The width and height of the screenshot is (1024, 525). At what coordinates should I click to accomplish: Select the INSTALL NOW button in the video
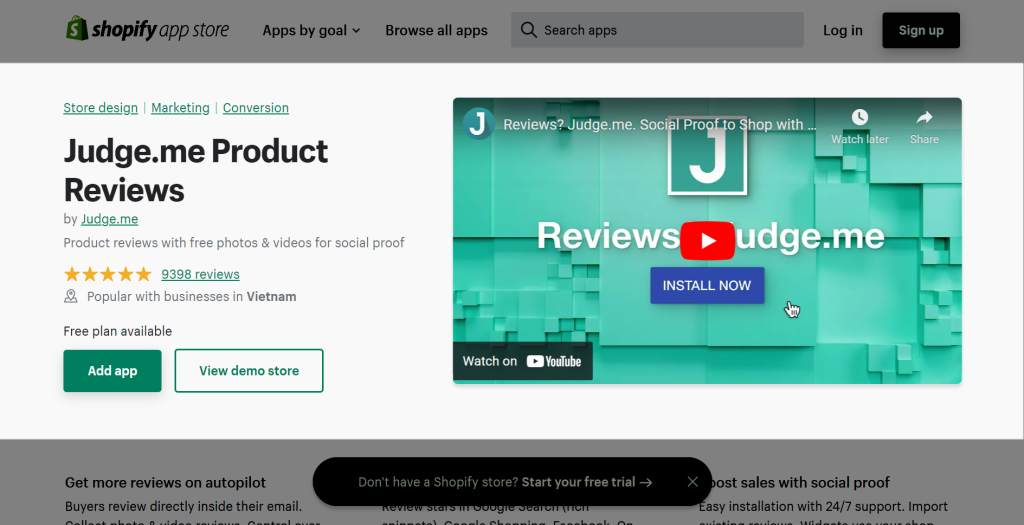tap(707, 285)
